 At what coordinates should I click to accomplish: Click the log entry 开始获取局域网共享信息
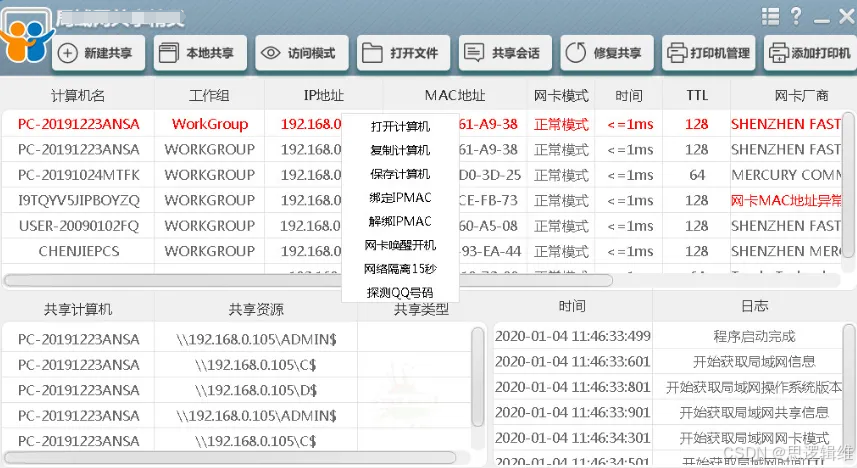[754, 412]
